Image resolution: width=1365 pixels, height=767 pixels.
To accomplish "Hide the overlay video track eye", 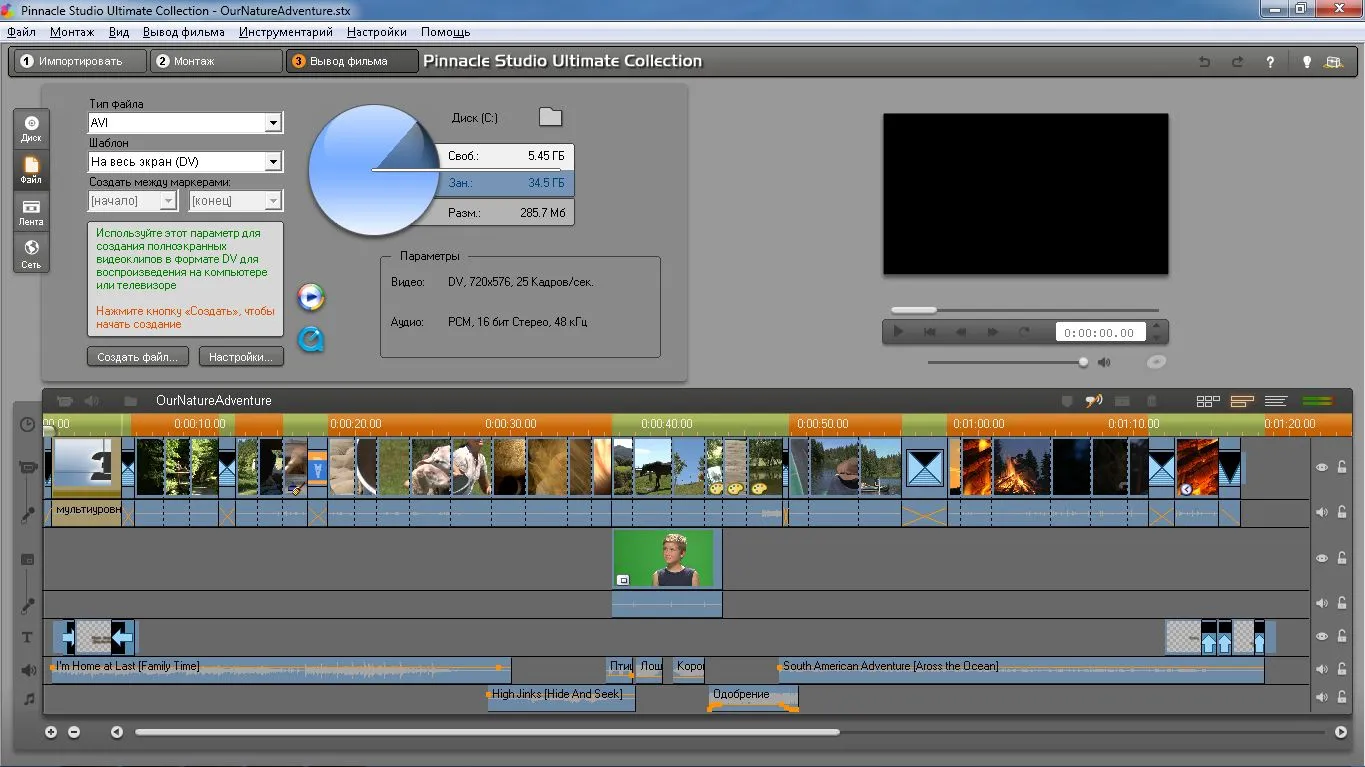I will tap(1322, 558).
